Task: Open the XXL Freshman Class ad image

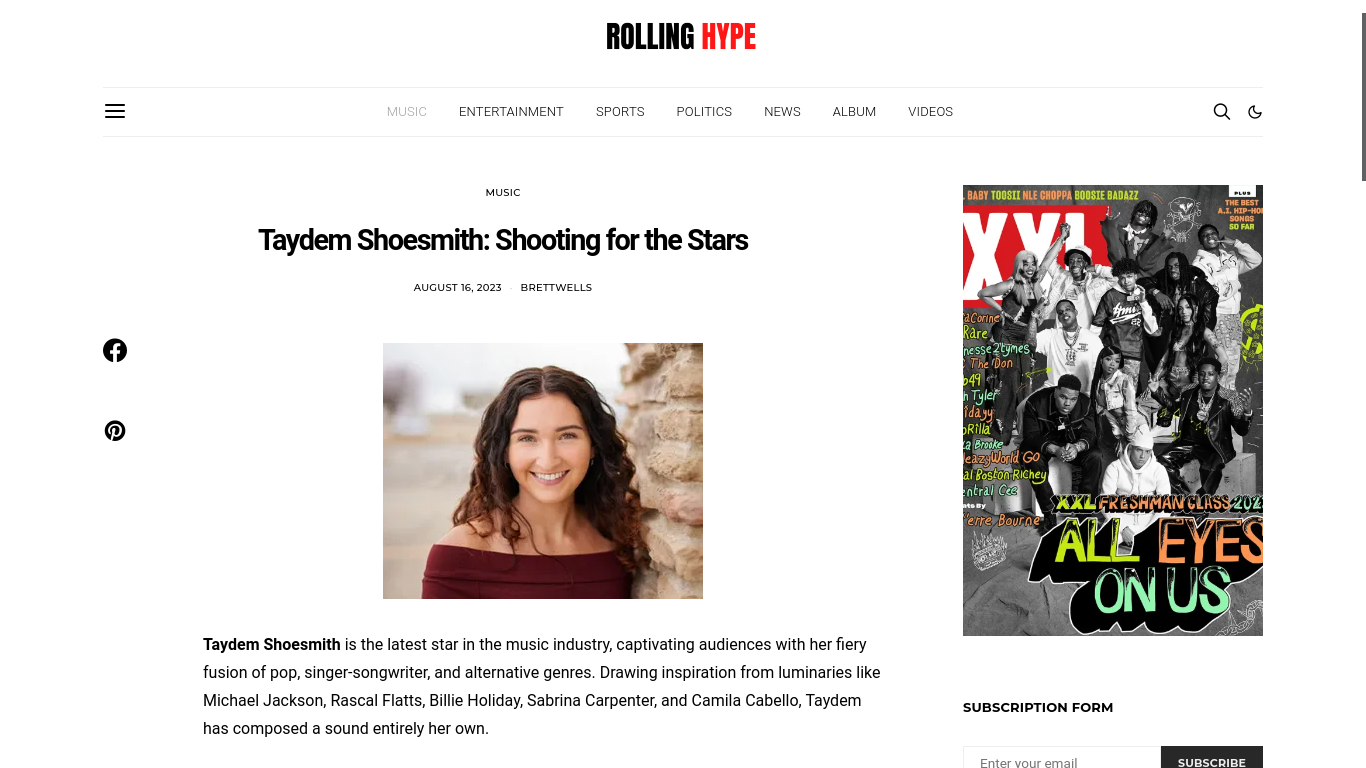Action: (1113, 410)
